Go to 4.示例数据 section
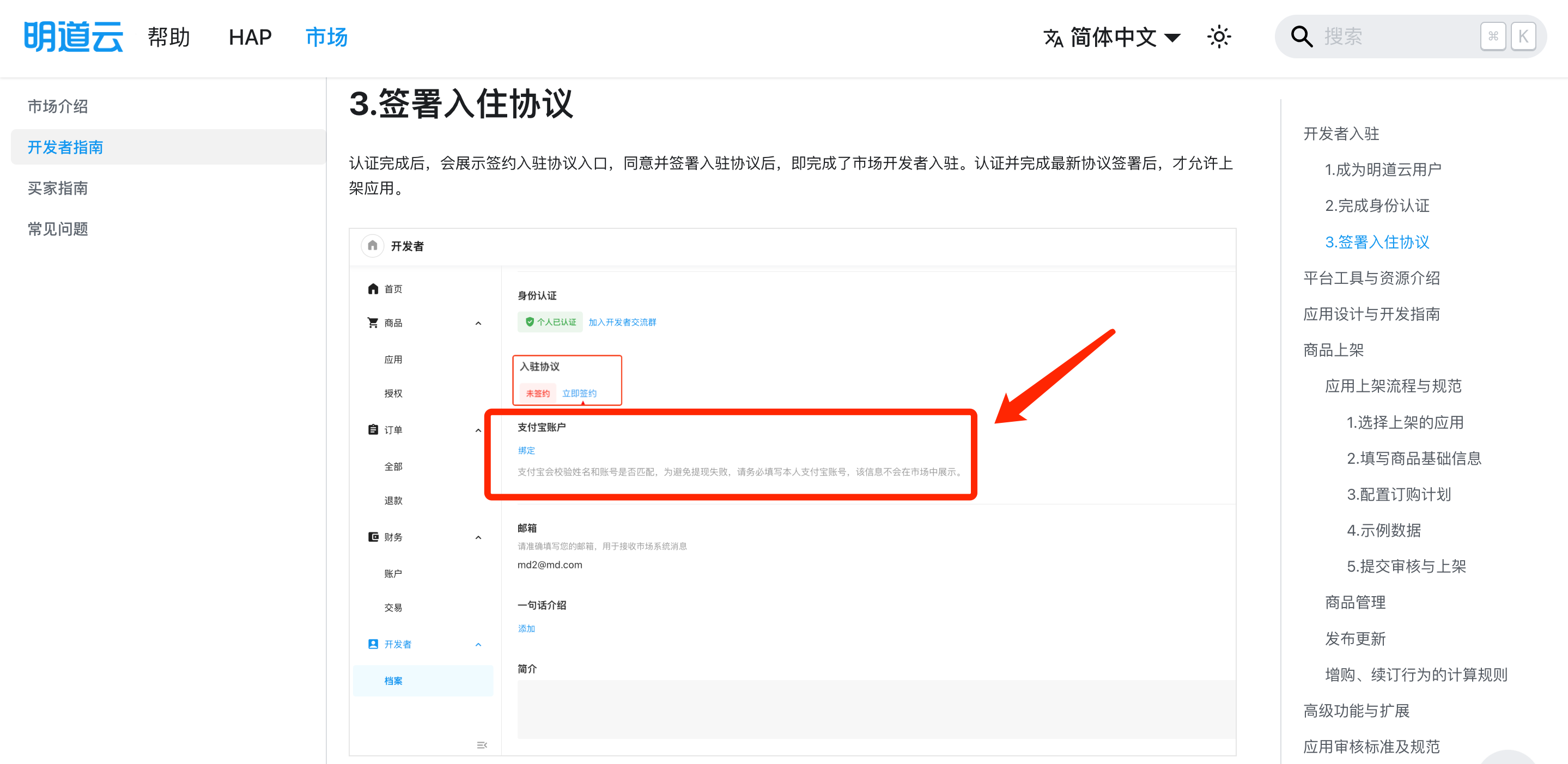1568x764 pixels. pyautogui.click(x=1383, y=530)
